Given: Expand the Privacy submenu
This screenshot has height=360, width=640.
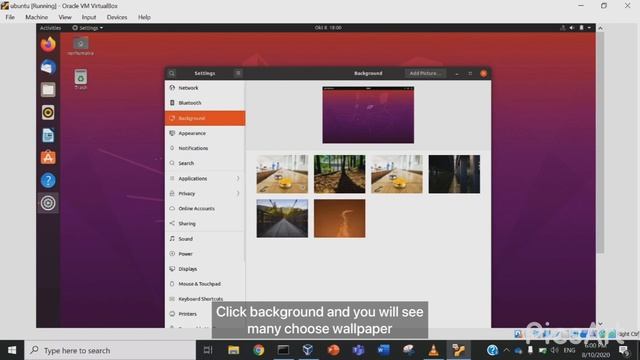Looking at the screenshot, I should (205, 193).
